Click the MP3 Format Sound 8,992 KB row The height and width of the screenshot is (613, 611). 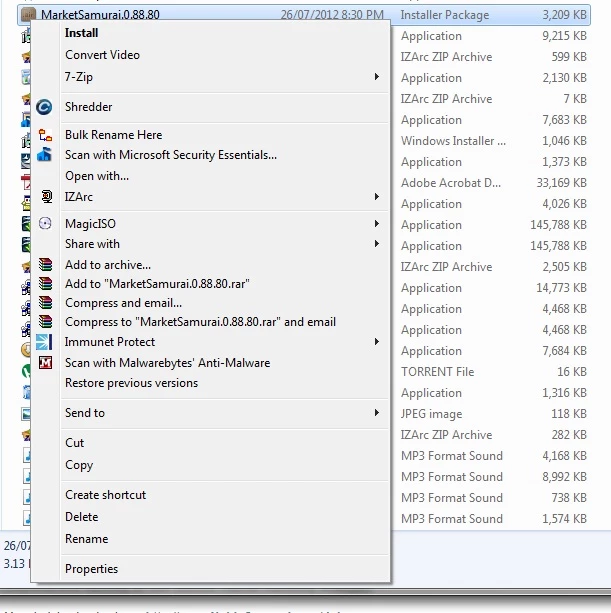point(494,477)
